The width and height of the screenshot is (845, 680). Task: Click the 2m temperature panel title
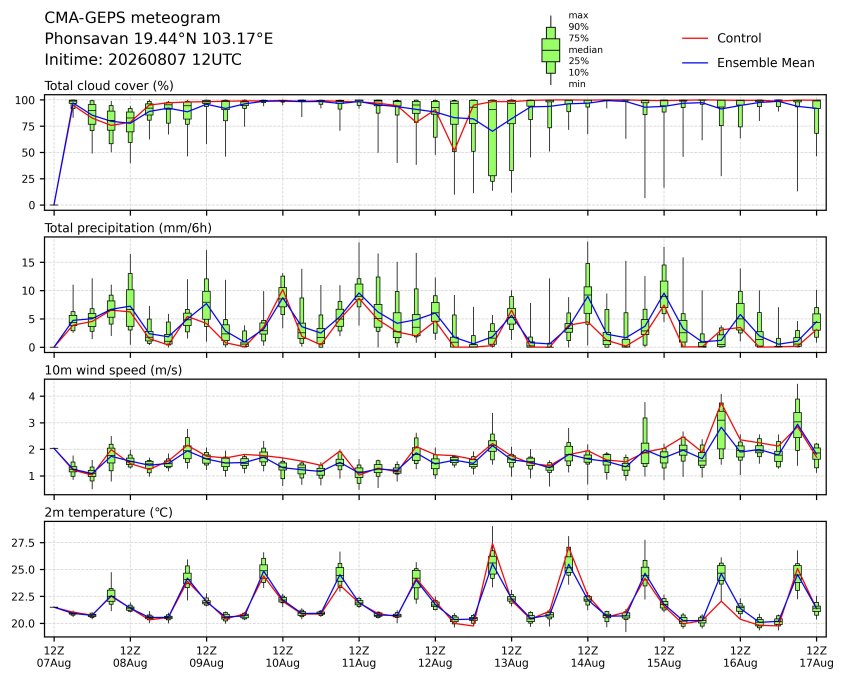[108, 512]
